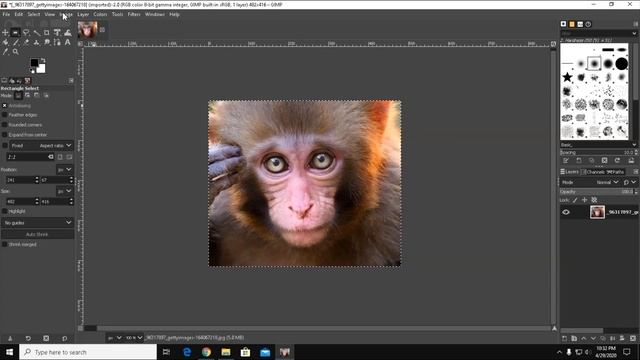Click the swap foreground and background colors arrow

pyautogui.click(x=43, y=60)
